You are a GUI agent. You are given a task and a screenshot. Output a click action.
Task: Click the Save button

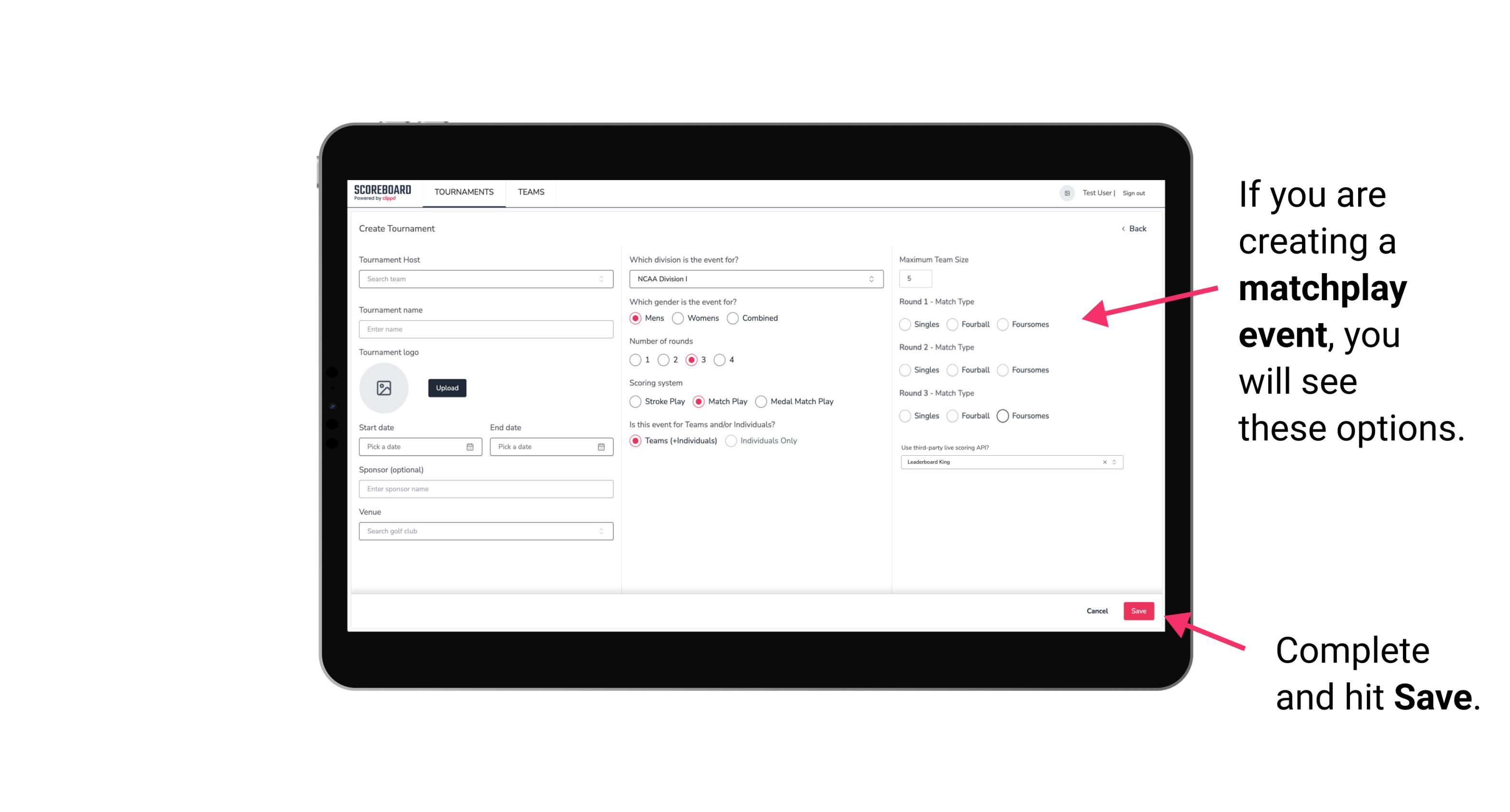pyautogui.click(x=1138, y=610)
